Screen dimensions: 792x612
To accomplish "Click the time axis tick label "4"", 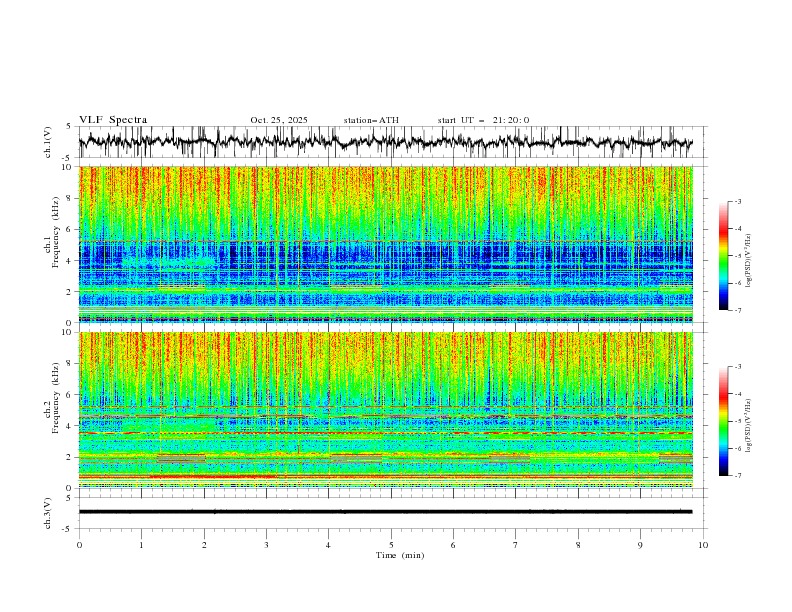I will 329,545.
